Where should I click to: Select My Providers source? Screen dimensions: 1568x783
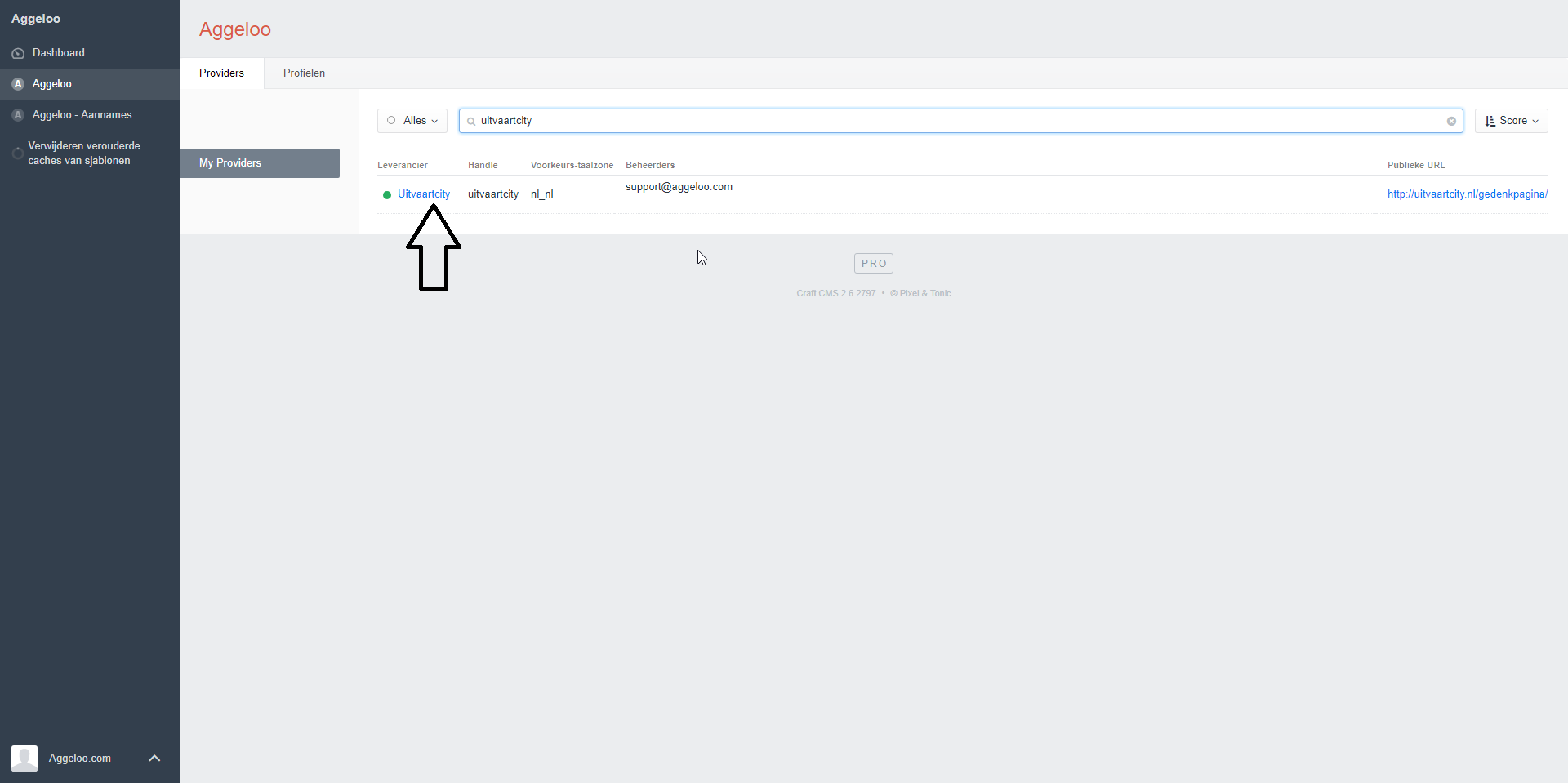coord(260,163)
